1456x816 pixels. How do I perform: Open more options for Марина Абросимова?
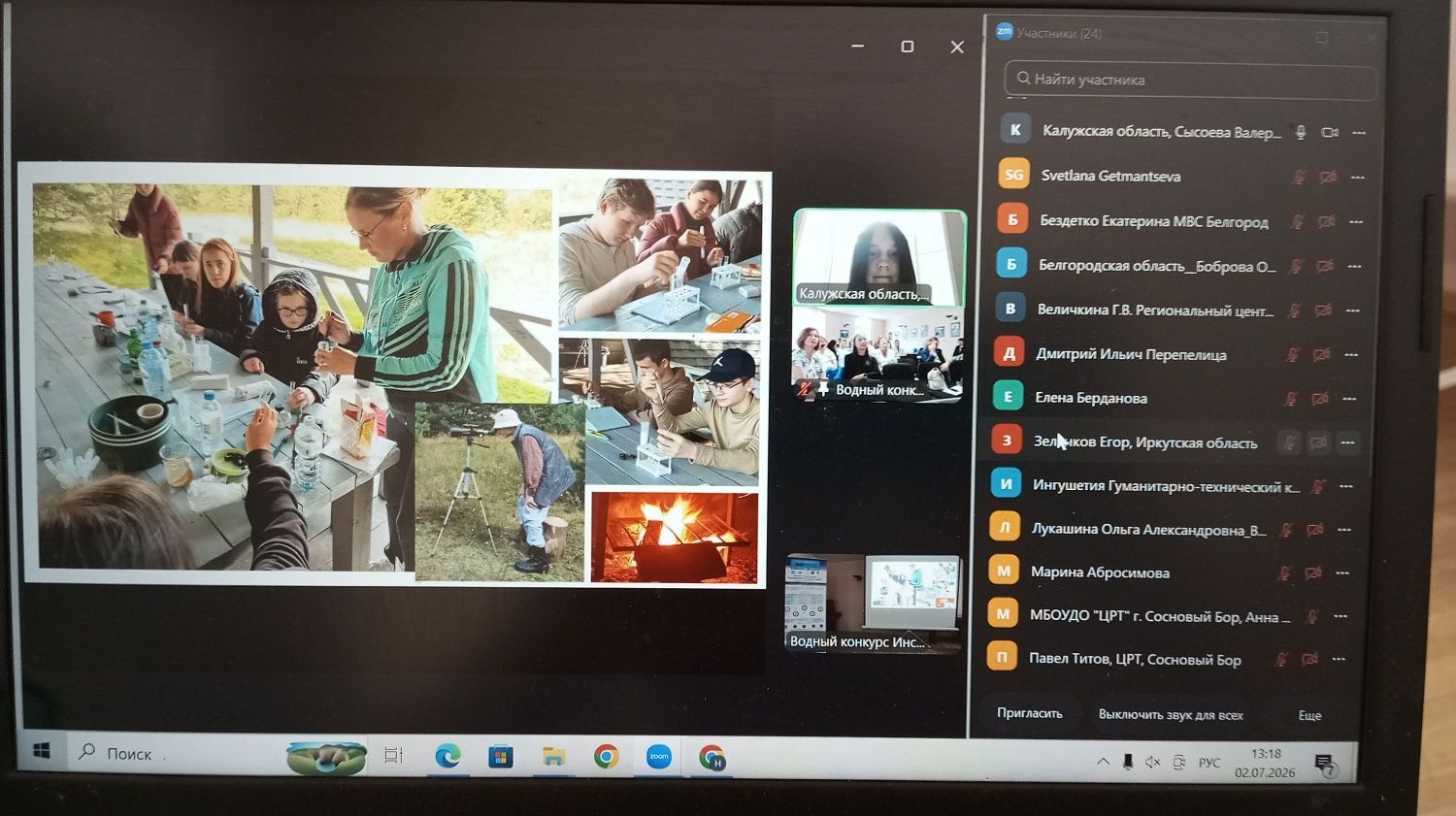(1342, 572)
